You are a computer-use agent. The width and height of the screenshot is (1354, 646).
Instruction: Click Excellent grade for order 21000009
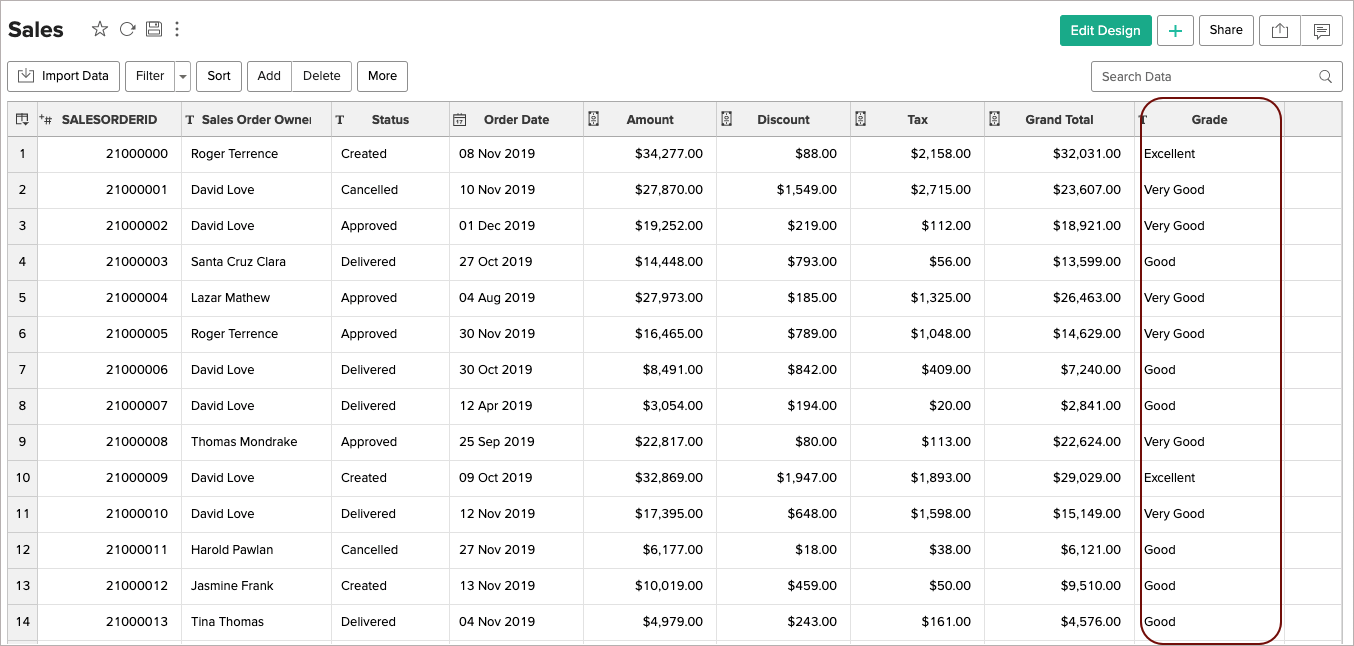point(1209,478)
